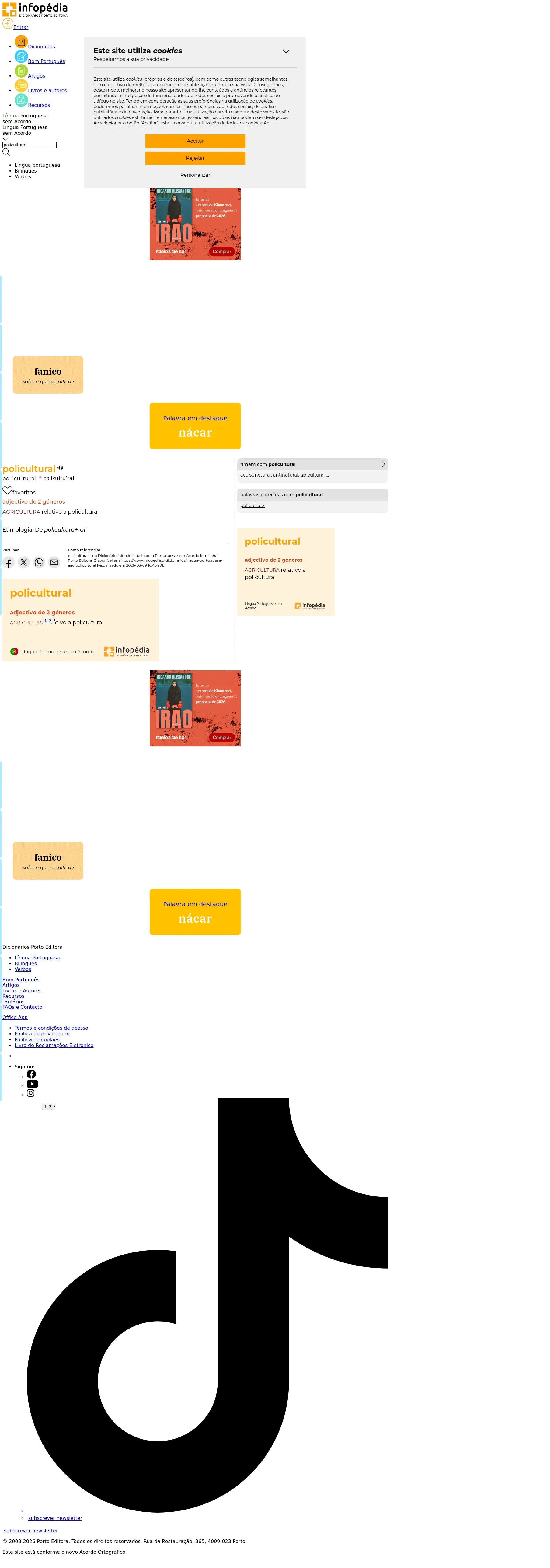
Task: Open the similar word link 'policultura'
Action: pyautogui.click(x=252, y=505)
